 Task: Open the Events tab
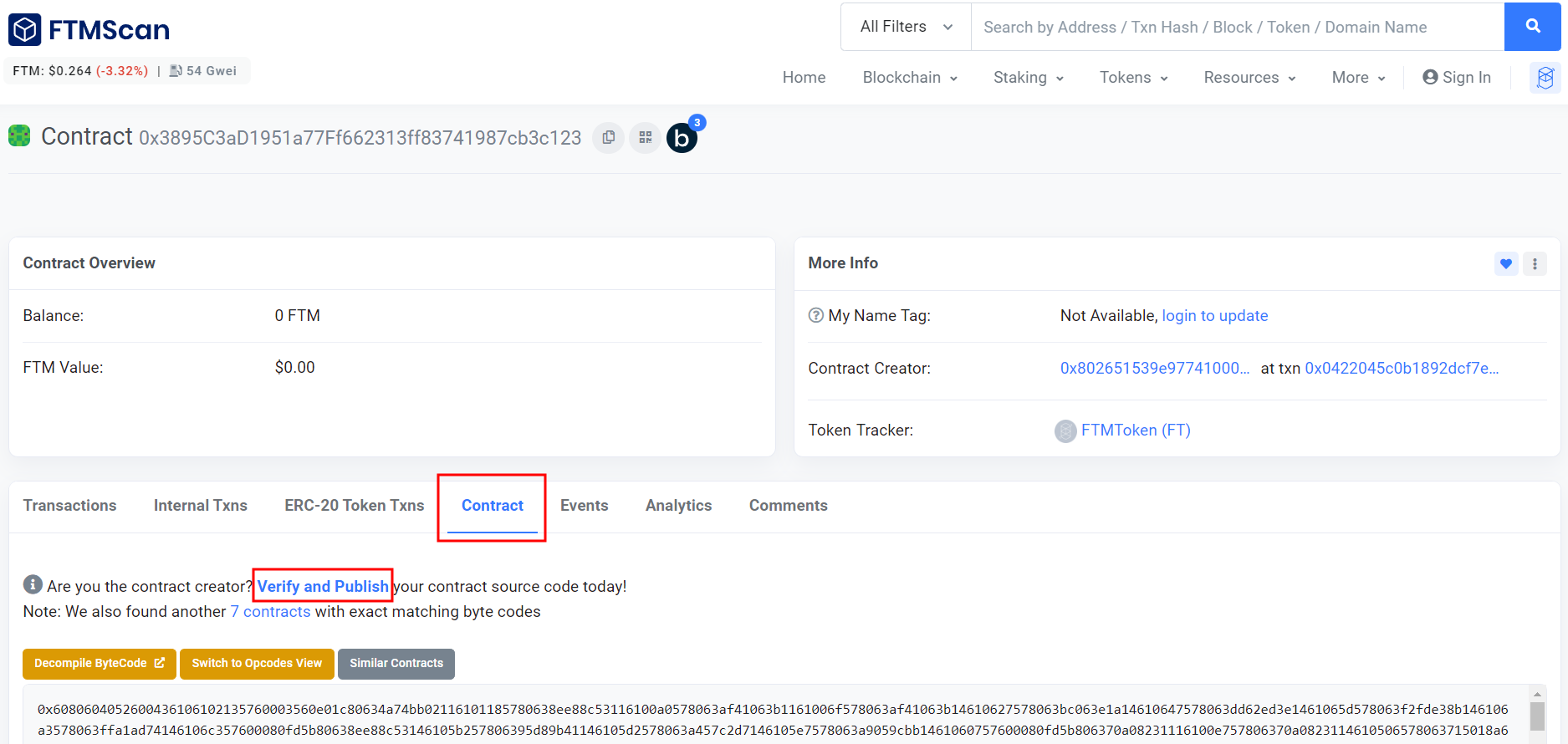point(585,506)
